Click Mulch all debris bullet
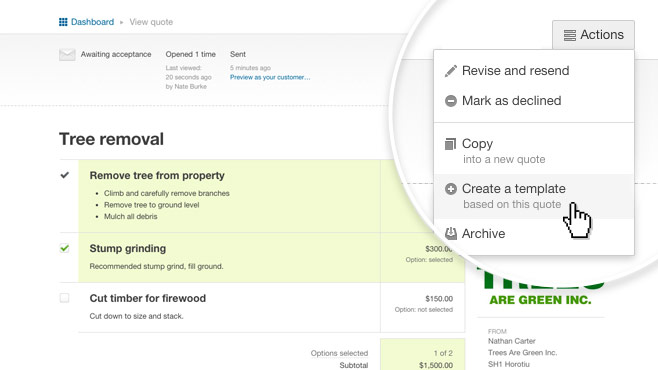Screen dimensions: 658x370 [131, 216]
